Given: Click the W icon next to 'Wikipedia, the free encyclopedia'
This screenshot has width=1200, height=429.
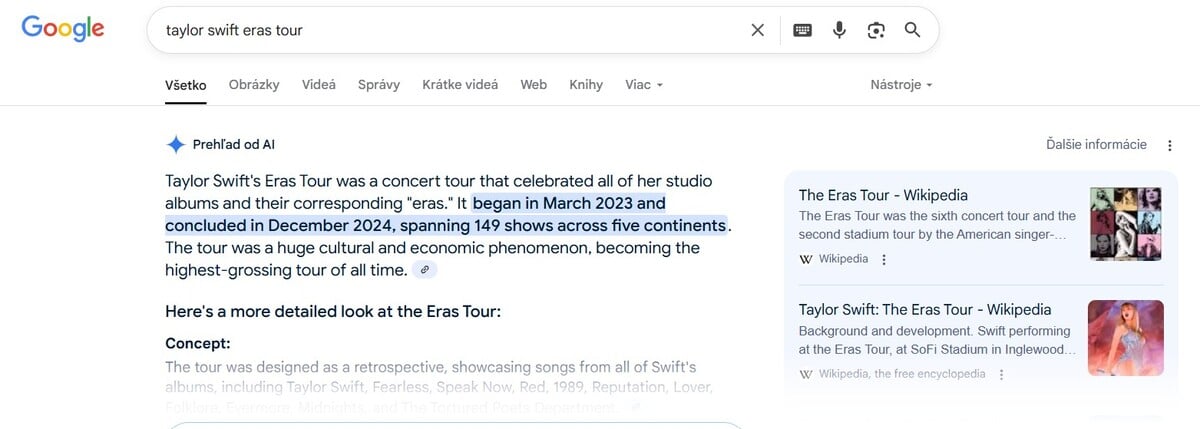Looking at the screenshot, I should 806,374.
